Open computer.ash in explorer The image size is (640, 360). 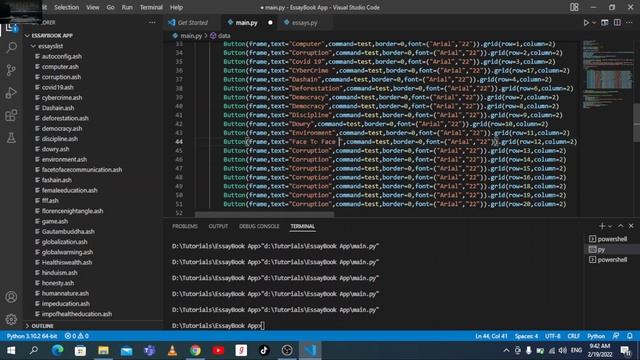point(60,67)
